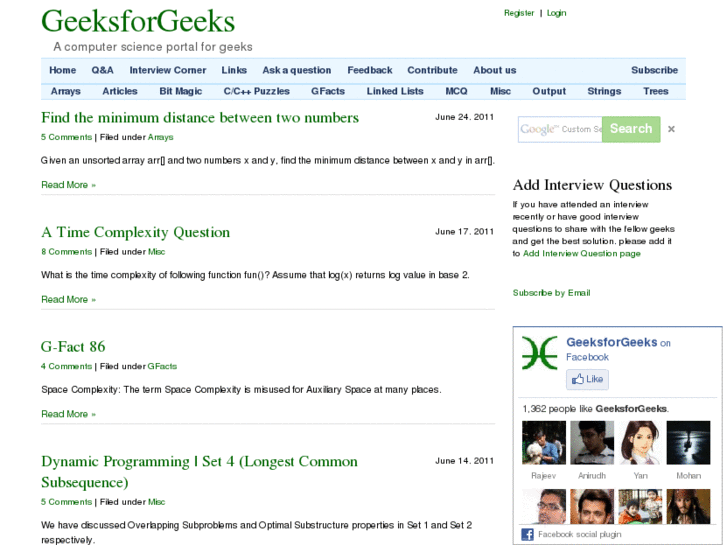
Task: Click Subscribe by Email
Action: (551, 293)
